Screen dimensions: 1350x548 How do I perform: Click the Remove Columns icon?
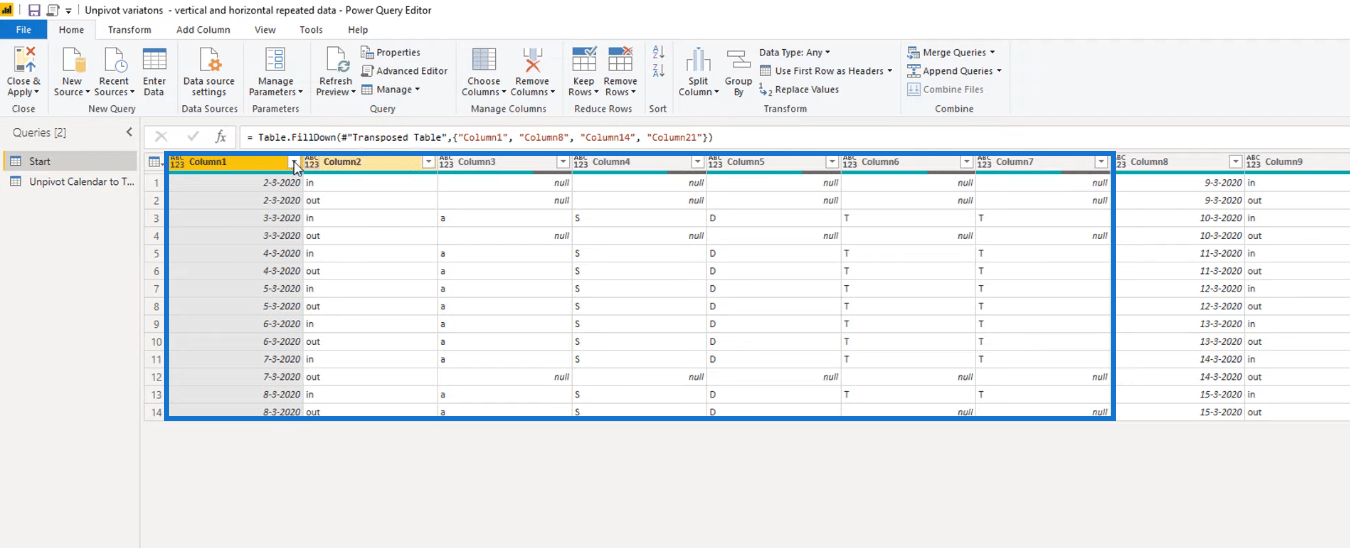pyautogui.click(x=531, y=59)
